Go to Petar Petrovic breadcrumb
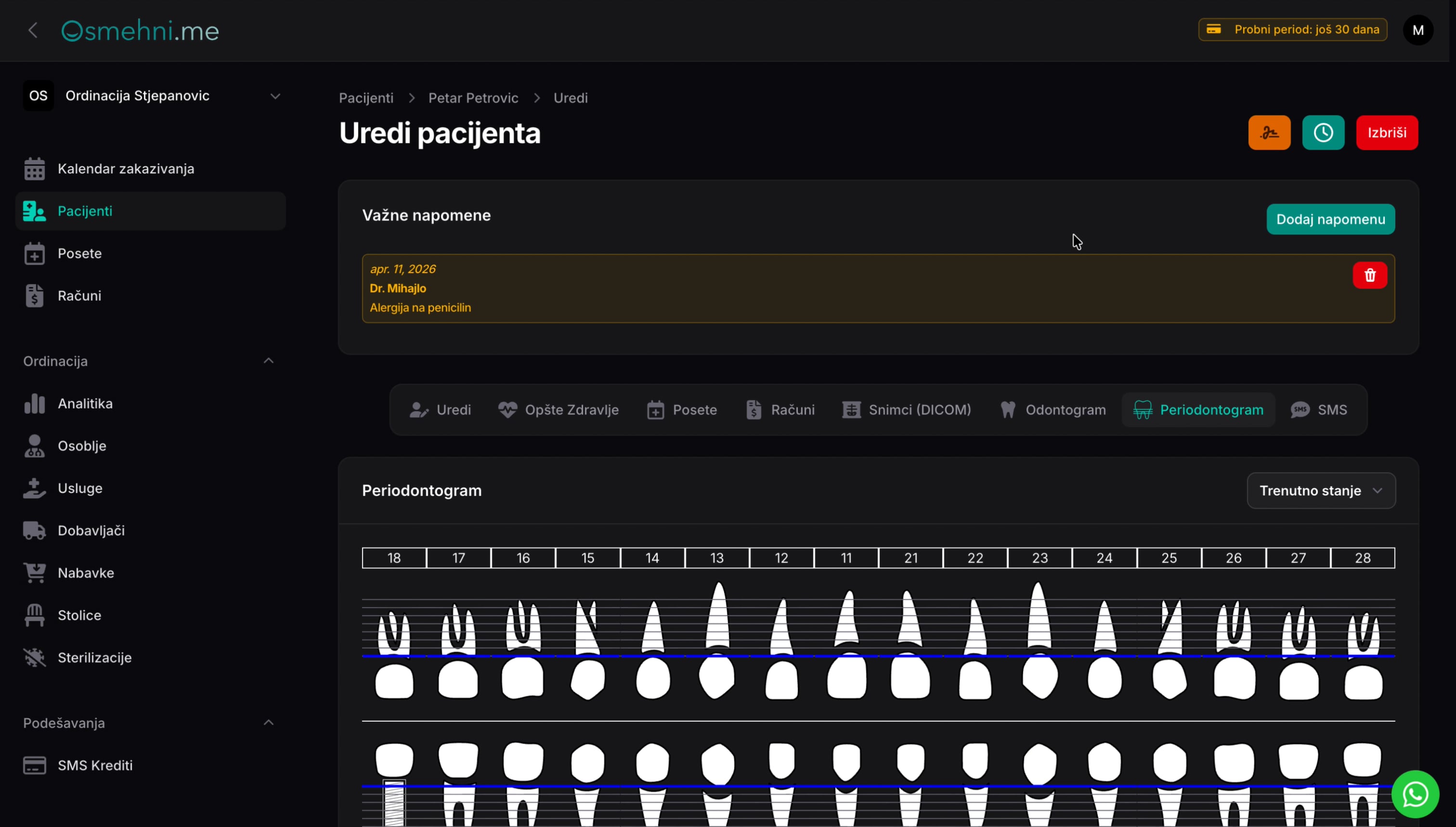 [x=473, y=98]
